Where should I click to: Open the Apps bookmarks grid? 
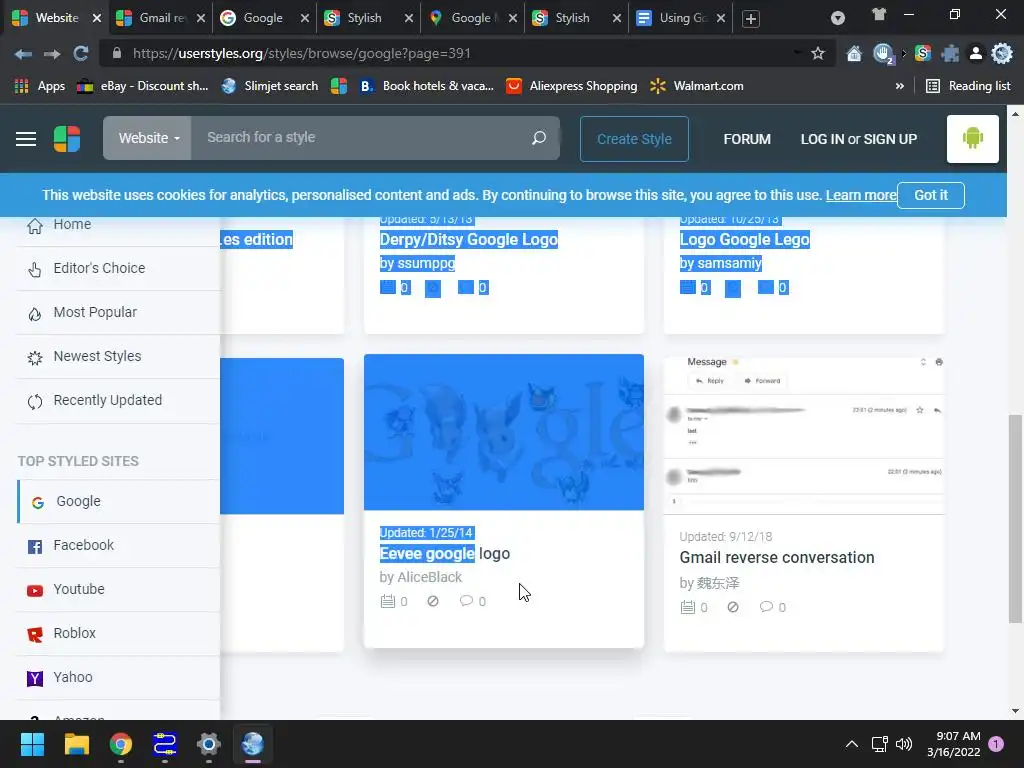[39, 86]
